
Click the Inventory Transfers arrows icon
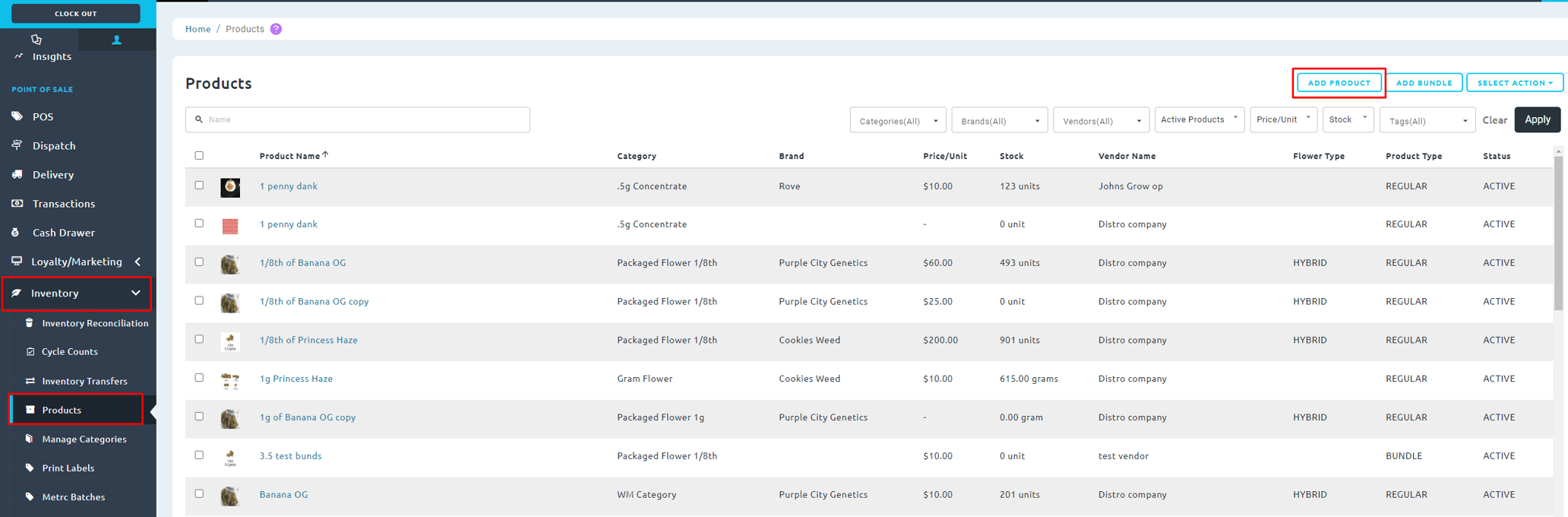click(30, 381)
